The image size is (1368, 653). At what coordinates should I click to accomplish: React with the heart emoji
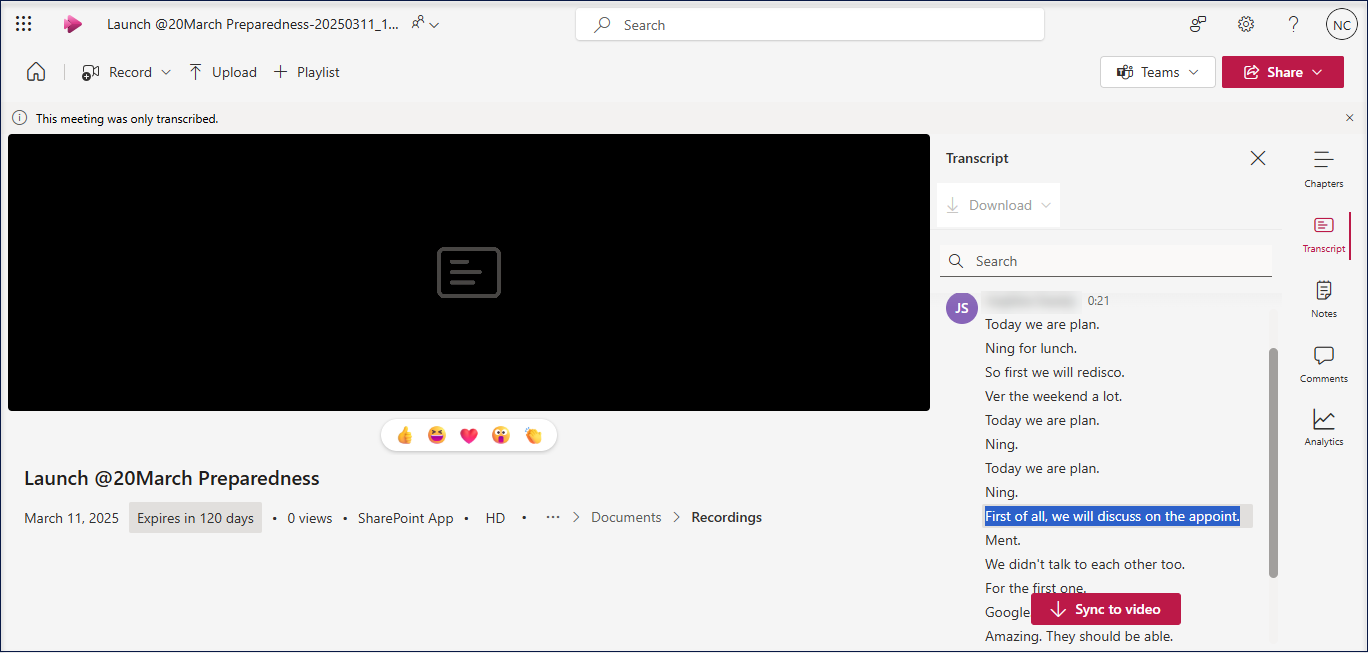[468, 435]
